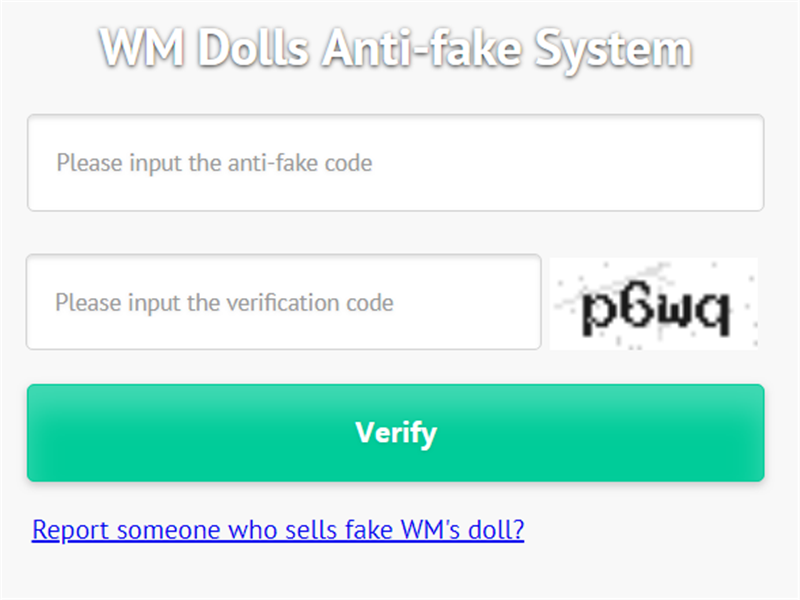Click the WM Dolls Anti-fake System heading
Image resolution: width=800 pixels, height=600 pixels.
point(396,49)
